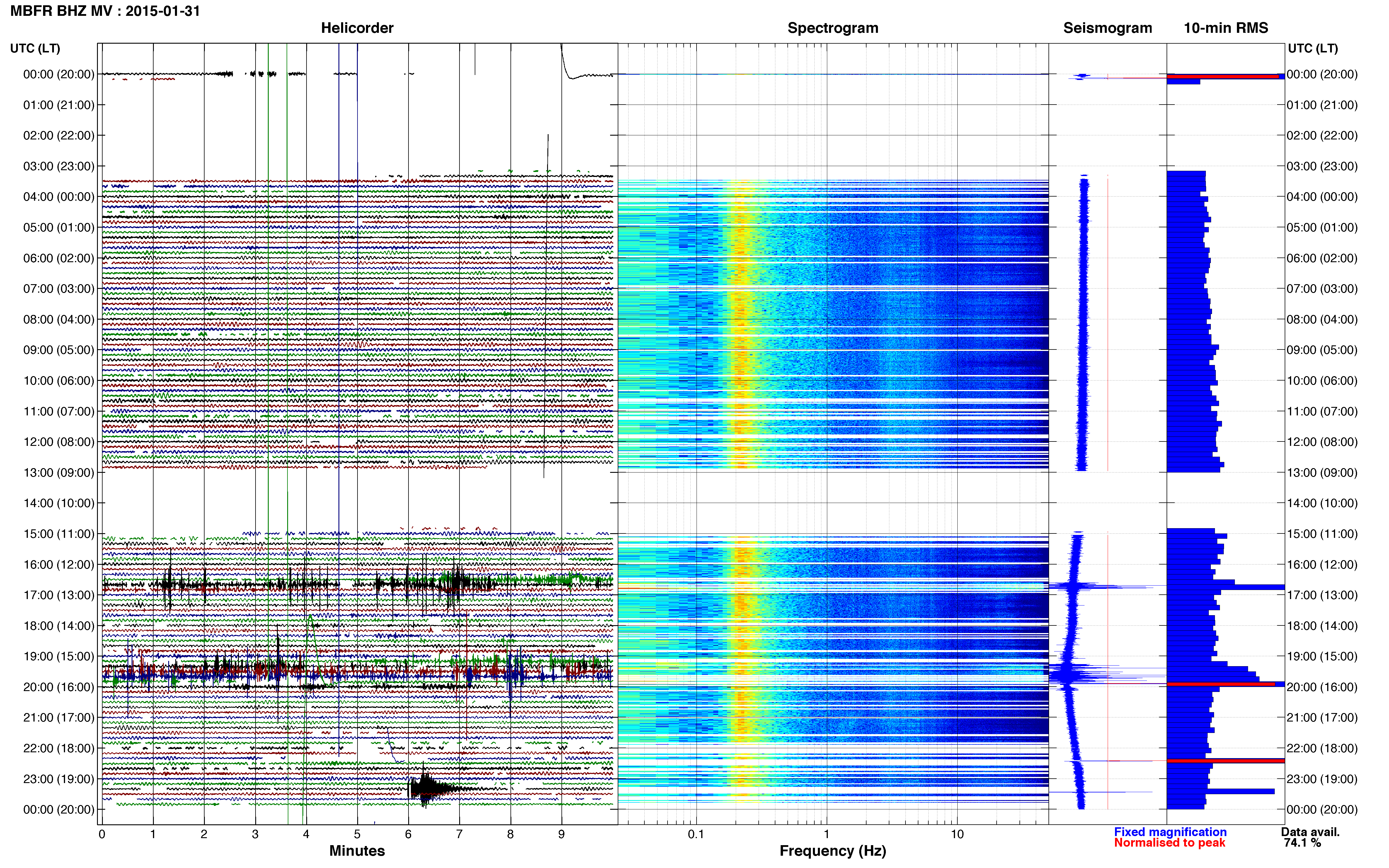
Task: Click the 'Normalised to peak' legend text
Action: 1169,843
